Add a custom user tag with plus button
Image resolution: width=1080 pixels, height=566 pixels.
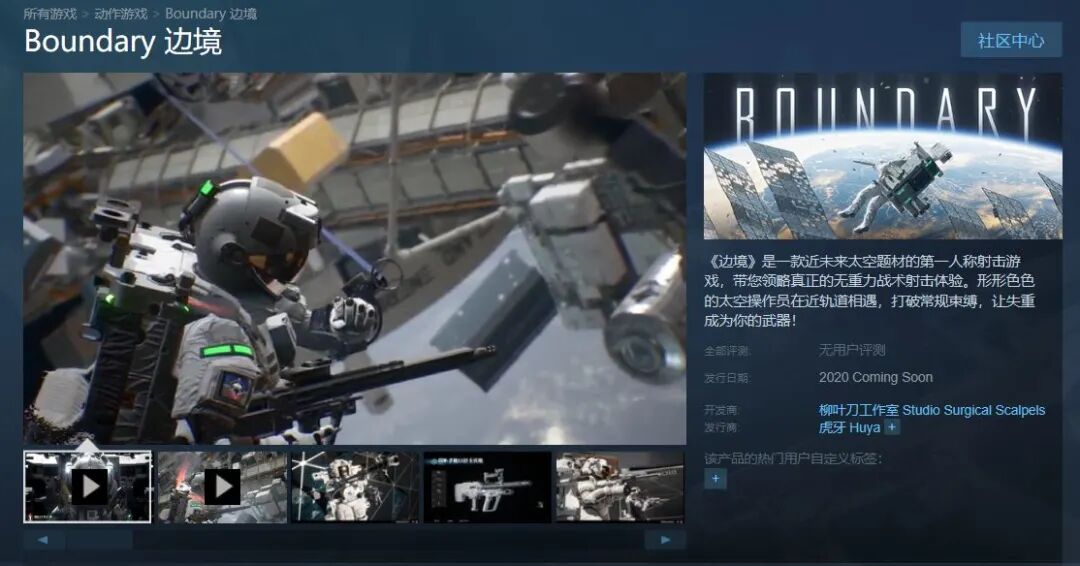(716, 479)
